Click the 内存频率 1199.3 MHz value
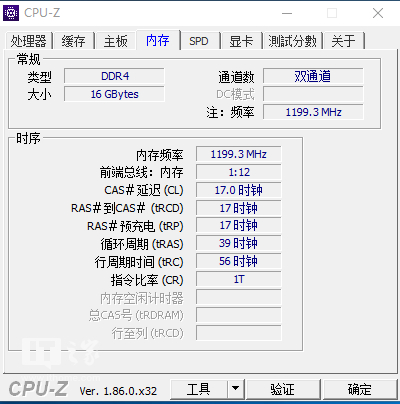400x404 pixels. pyautogui.click(x=239, y=154)
